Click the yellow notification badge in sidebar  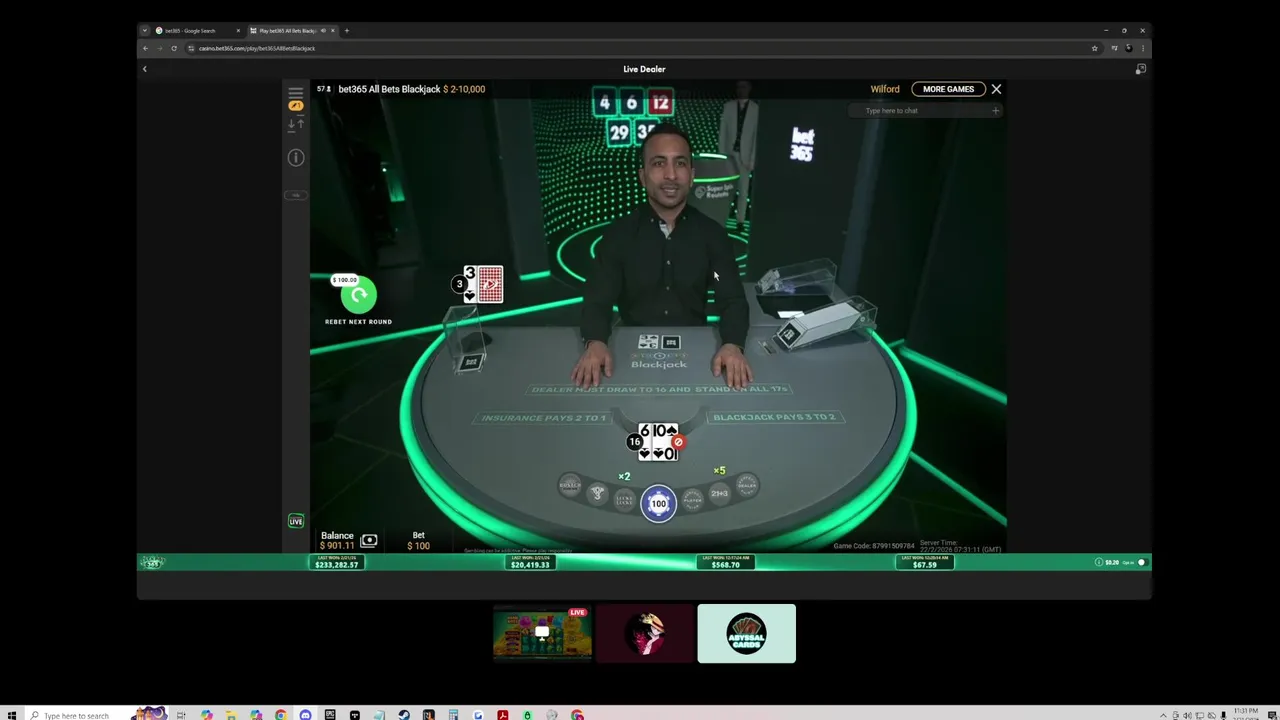click(x=296, y=106)
